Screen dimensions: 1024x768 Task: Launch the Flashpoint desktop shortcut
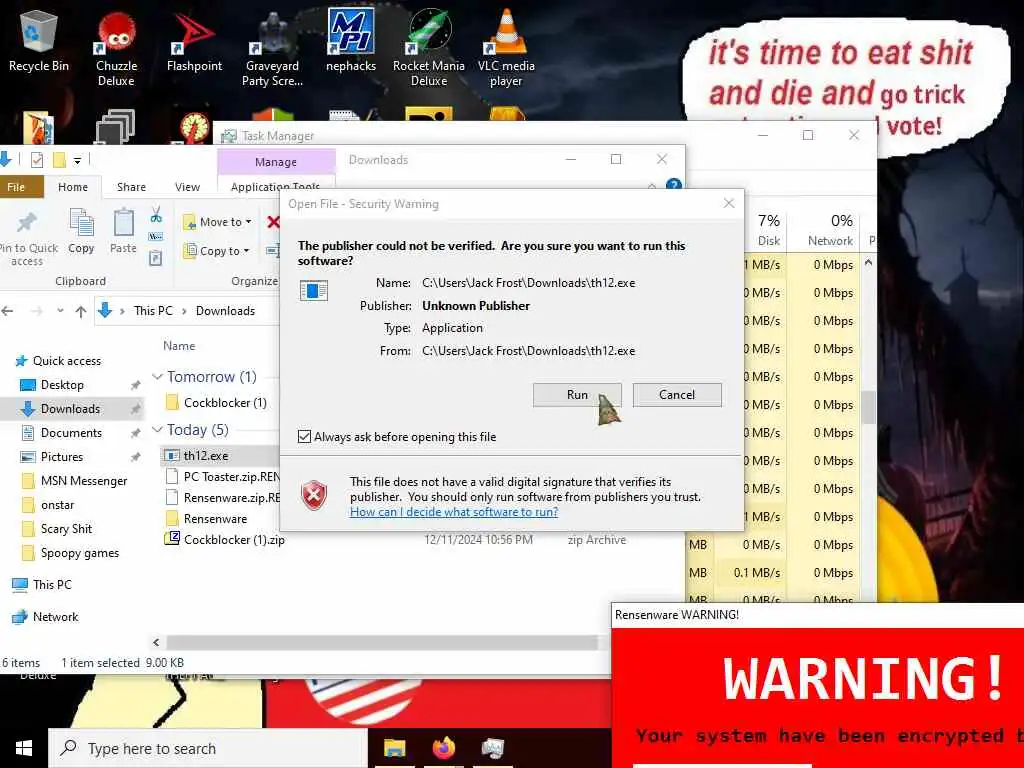[194, 40]
